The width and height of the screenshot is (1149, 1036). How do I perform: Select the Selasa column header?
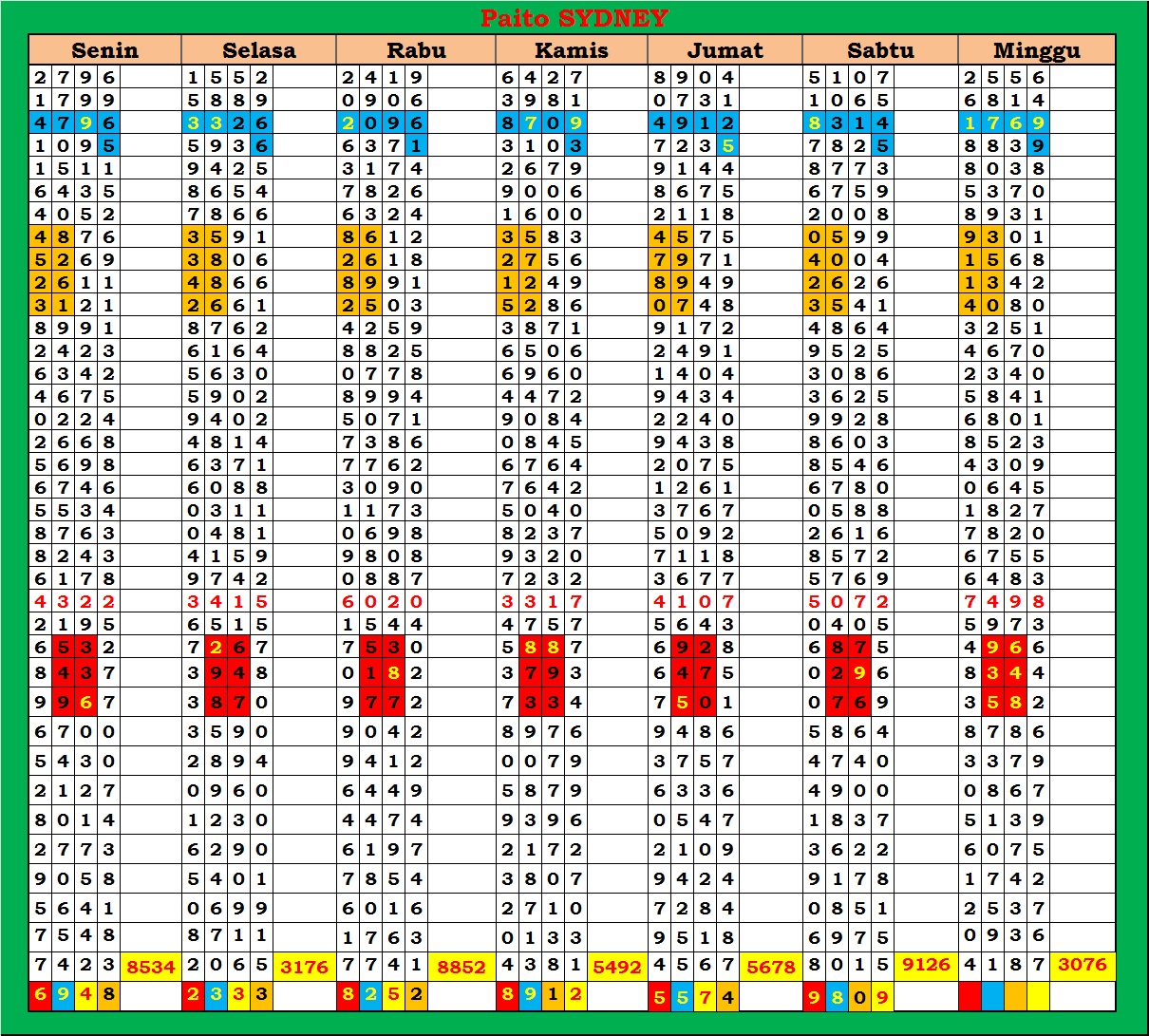pyautogui.click(x=258, y=50)
